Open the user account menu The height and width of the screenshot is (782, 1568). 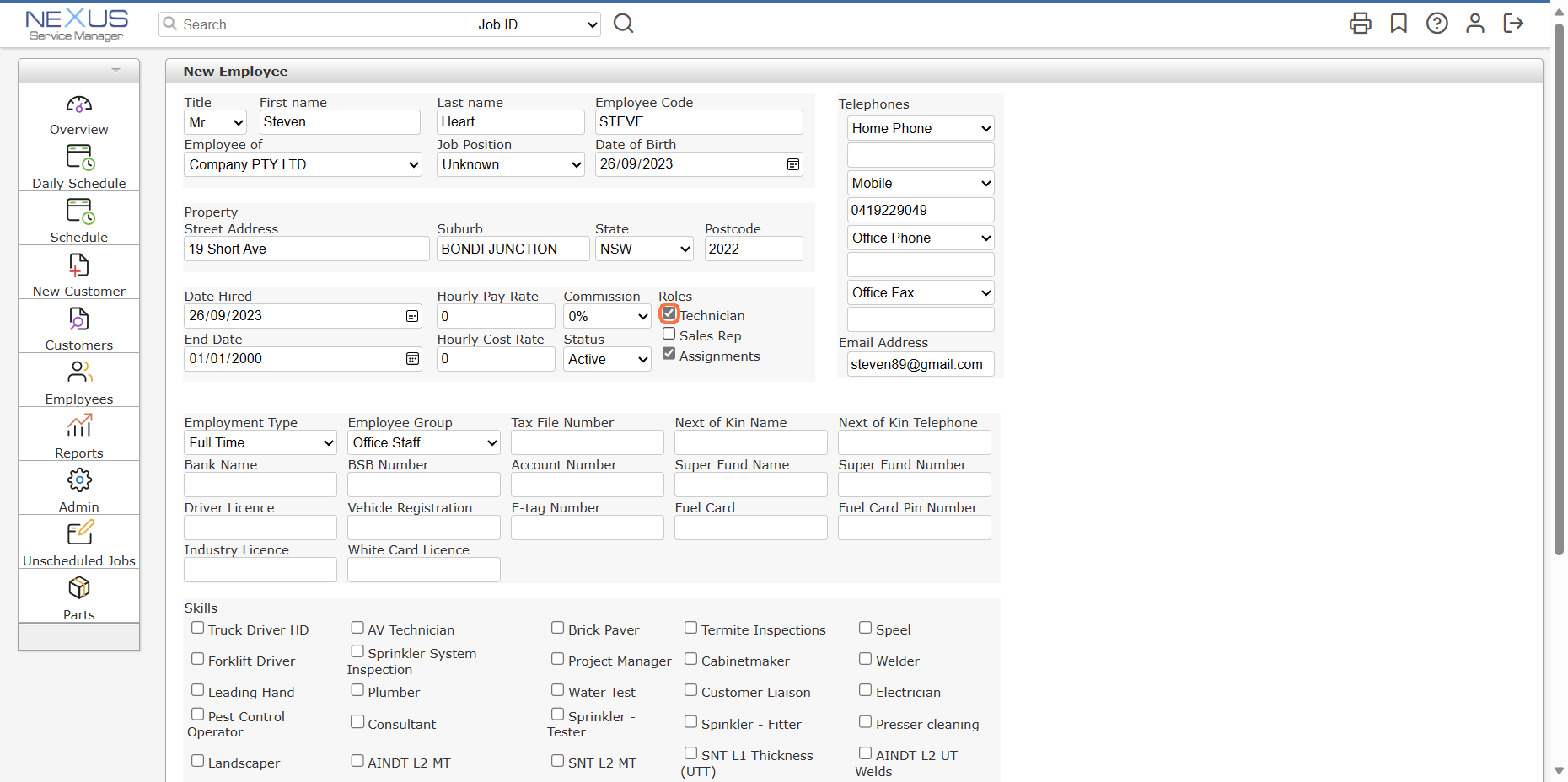(x=1474, y=24)
